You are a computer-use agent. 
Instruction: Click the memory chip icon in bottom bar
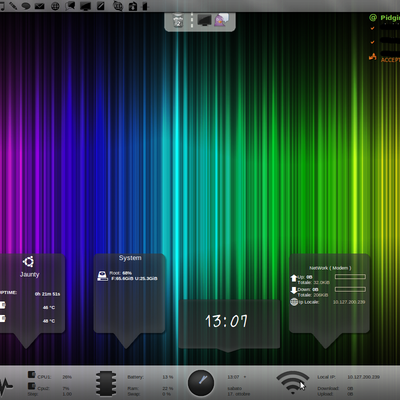(x=106, y=384)
